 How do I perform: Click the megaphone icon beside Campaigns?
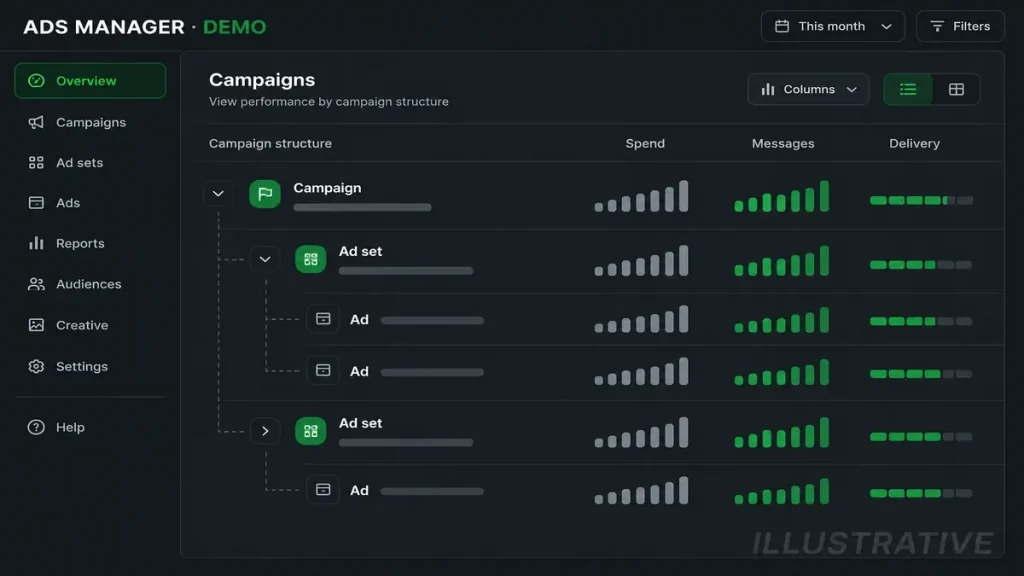36,122
